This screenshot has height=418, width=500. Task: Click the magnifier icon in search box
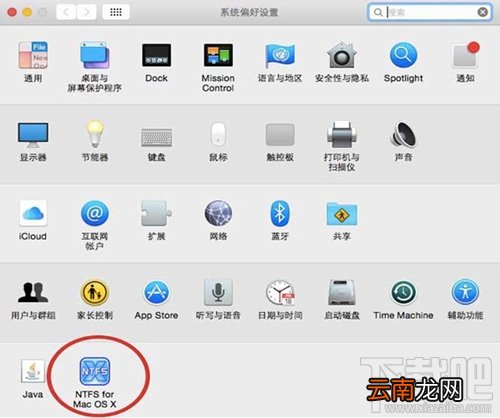[x=378, y=13]
